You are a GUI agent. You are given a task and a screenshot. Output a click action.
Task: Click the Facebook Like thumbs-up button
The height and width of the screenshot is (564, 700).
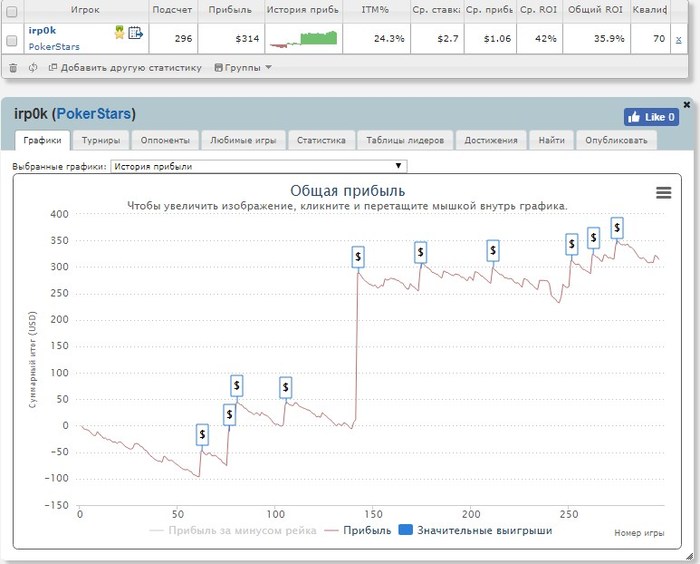coord(651,117)
